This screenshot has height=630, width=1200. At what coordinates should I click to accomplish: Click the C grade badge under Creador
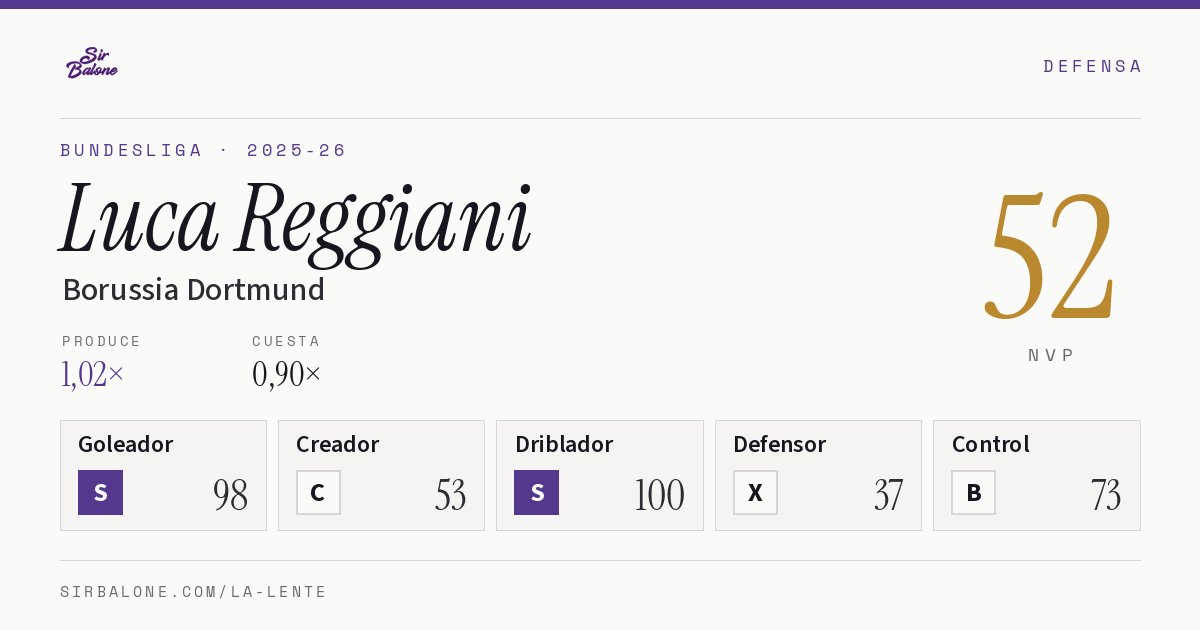318,493
